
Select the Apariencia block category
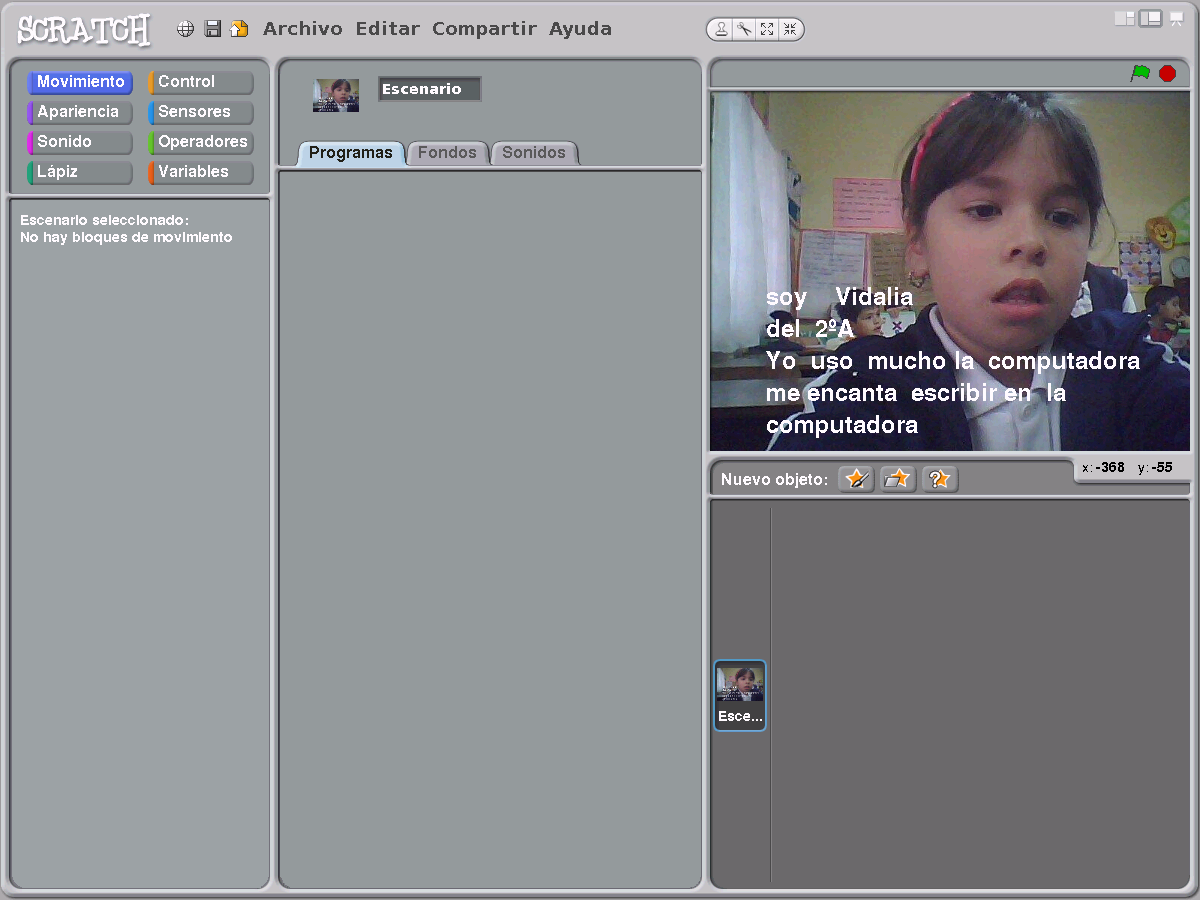click(x=80, y=112)
